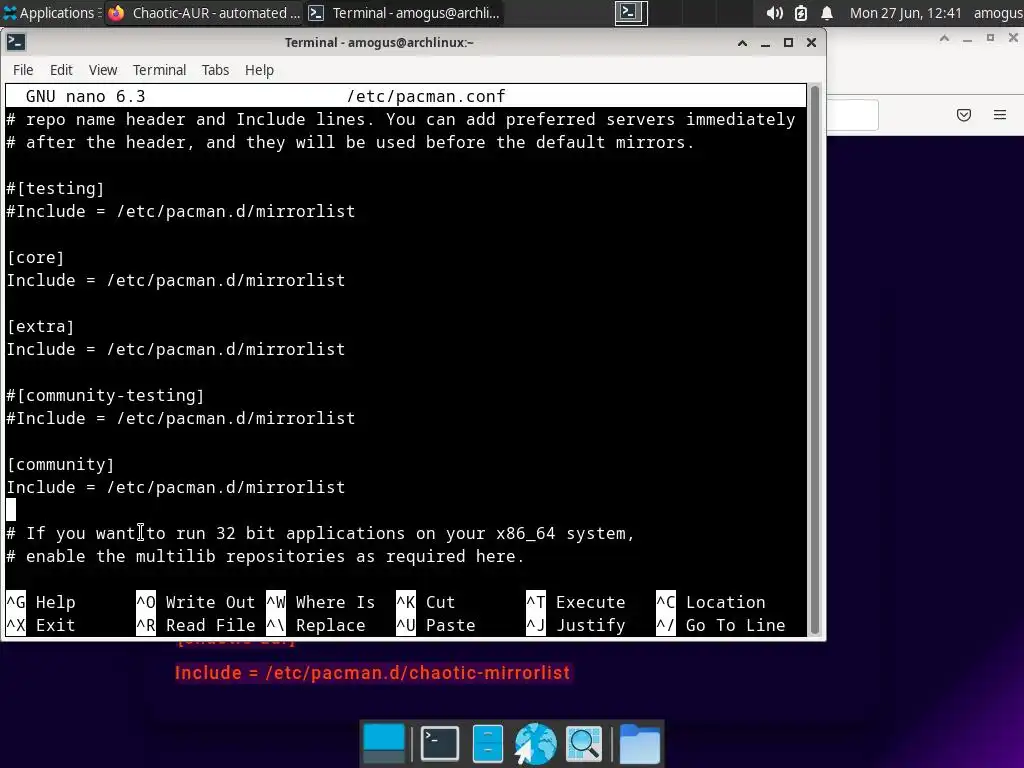Click the '^X Exit' shortcut hint in nano
This screenshot has width=1024, height=768.
40,625
